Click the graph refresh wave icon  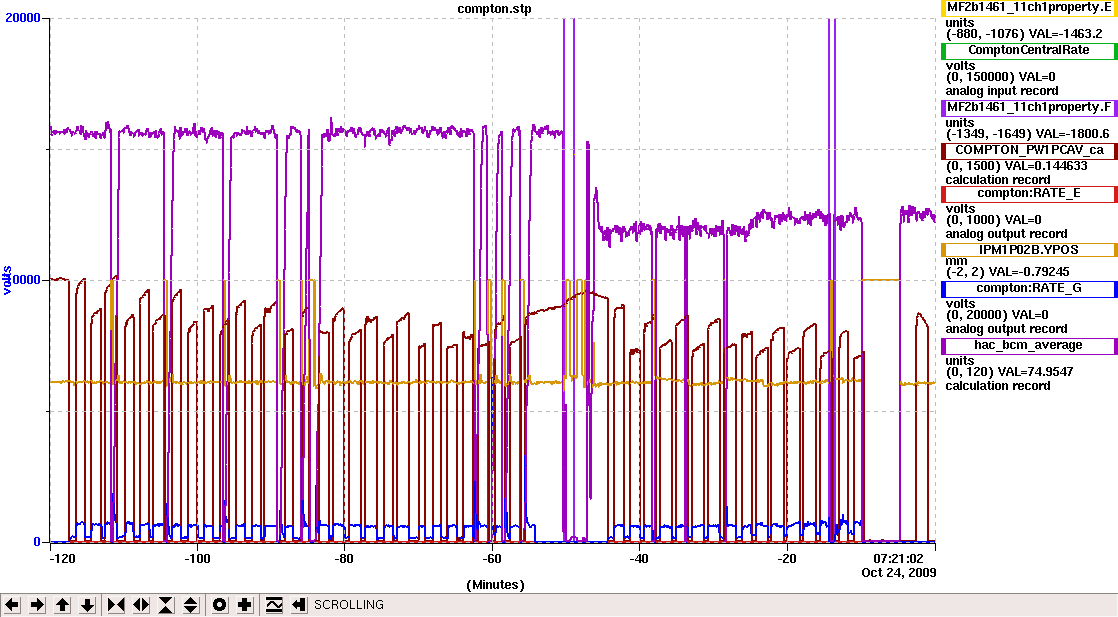274,605
